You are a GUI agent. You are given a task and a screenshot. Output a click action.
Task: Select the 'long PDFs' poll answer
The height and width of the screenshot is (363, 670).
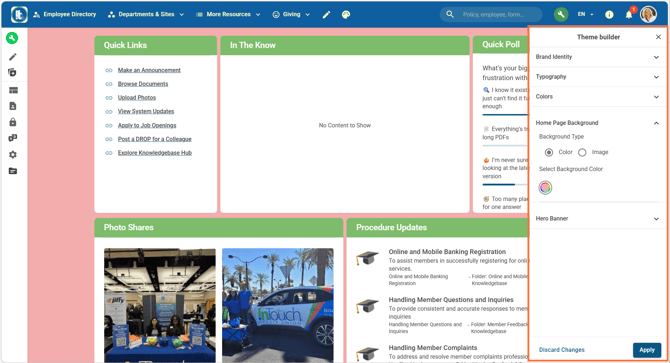505,133
